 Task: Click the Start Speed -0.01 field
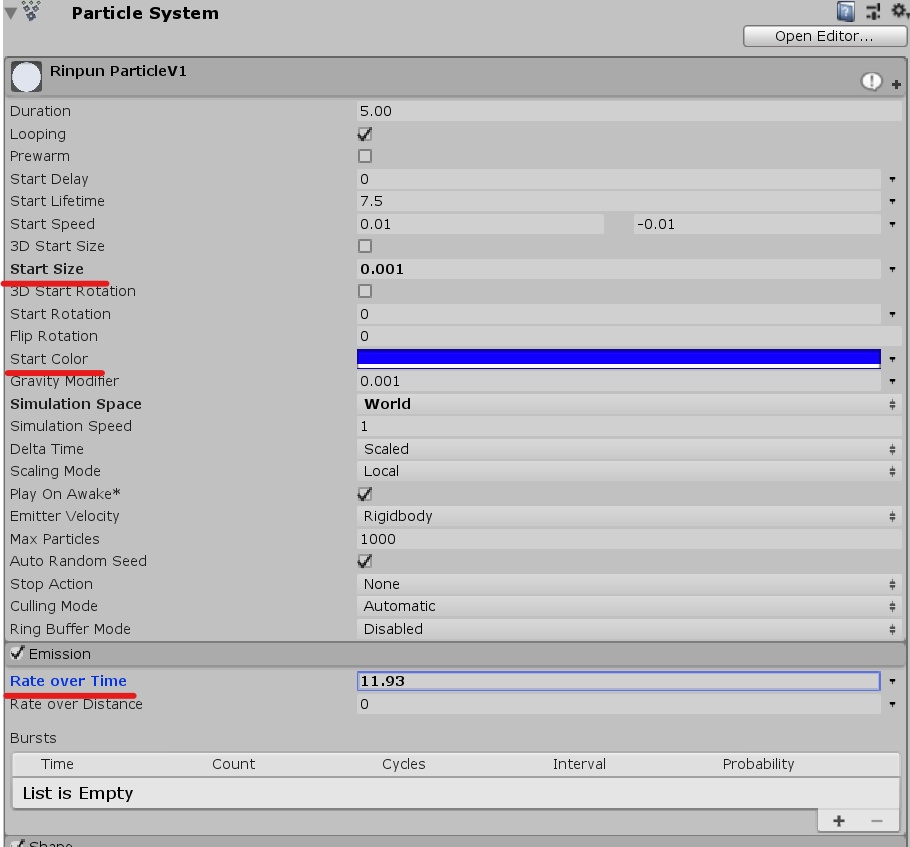coord(757,224)
